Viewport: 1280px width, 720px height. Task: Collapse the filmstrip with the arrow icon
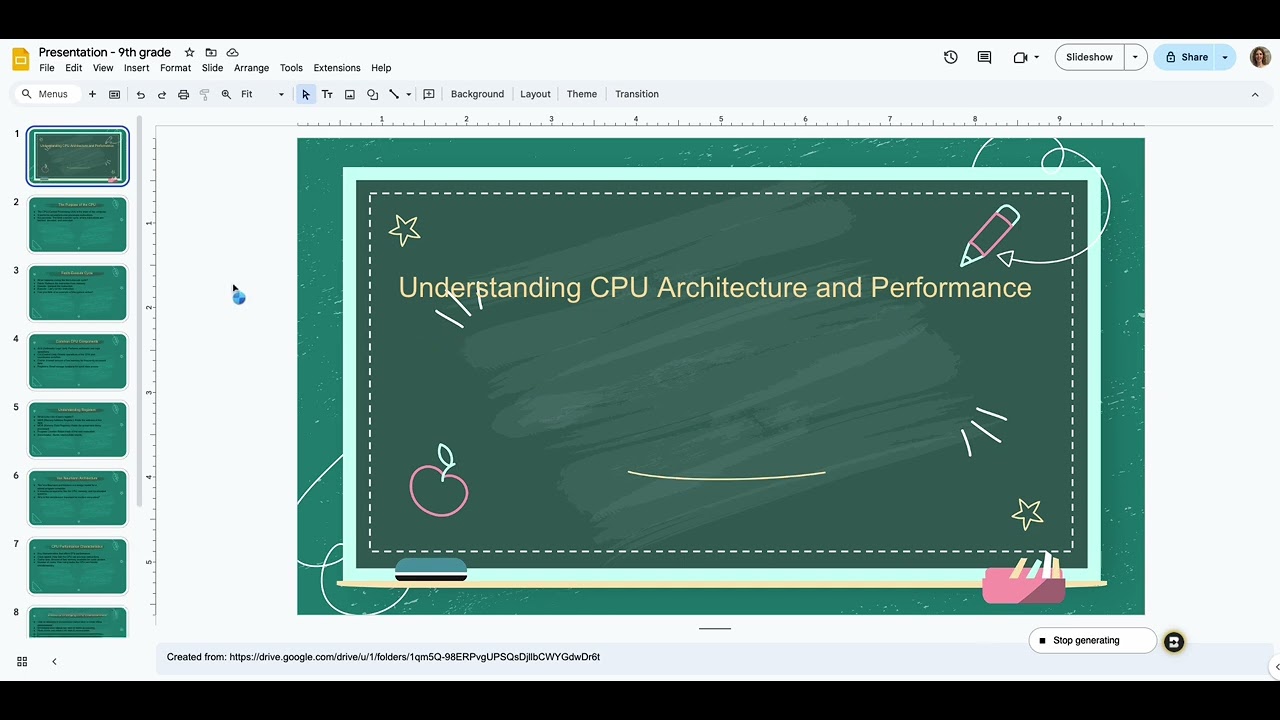coord(54,661)
